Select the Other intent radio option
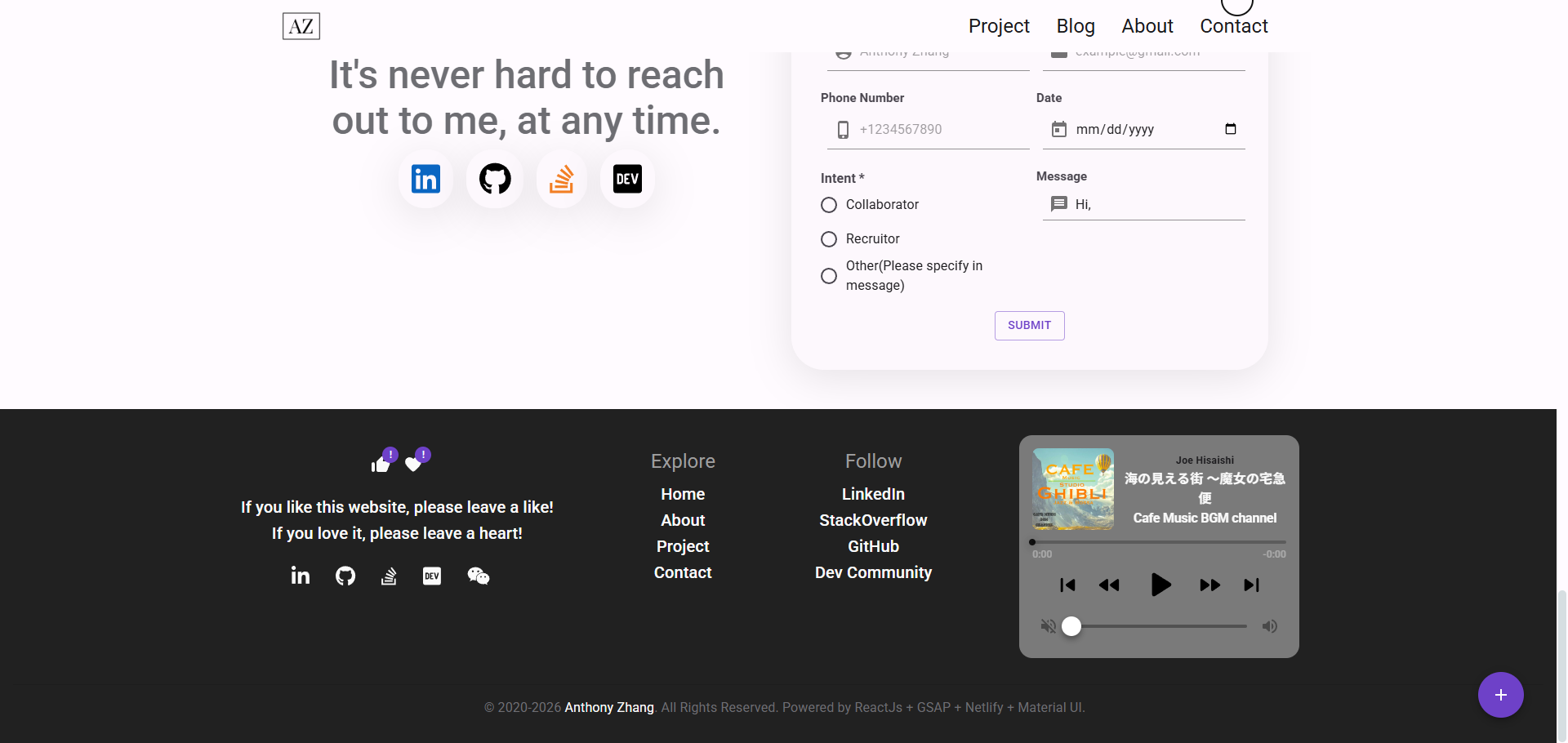The width and height of the screenshot is (1568, 743). tap(829, 276)
